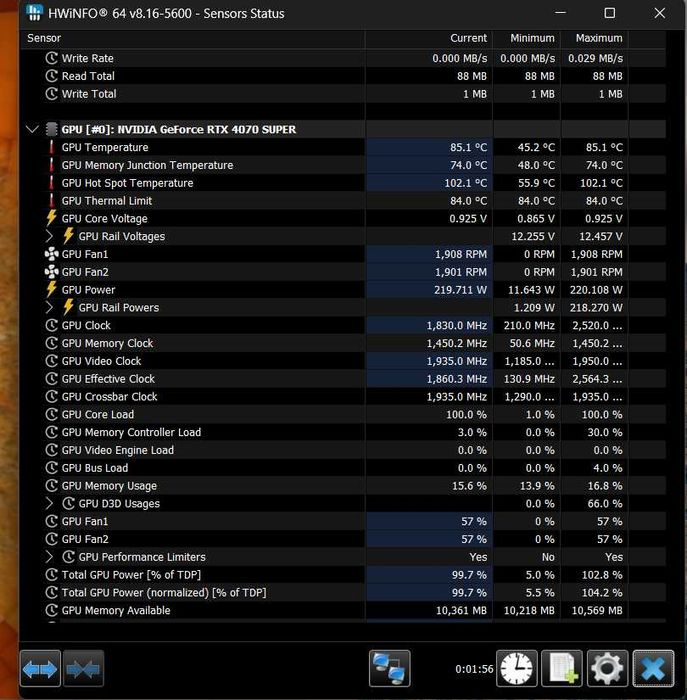687x700 pixels.
Task: Click the 1,830.0 MHz current GPU clock value
Action: (x=457, y=325)
